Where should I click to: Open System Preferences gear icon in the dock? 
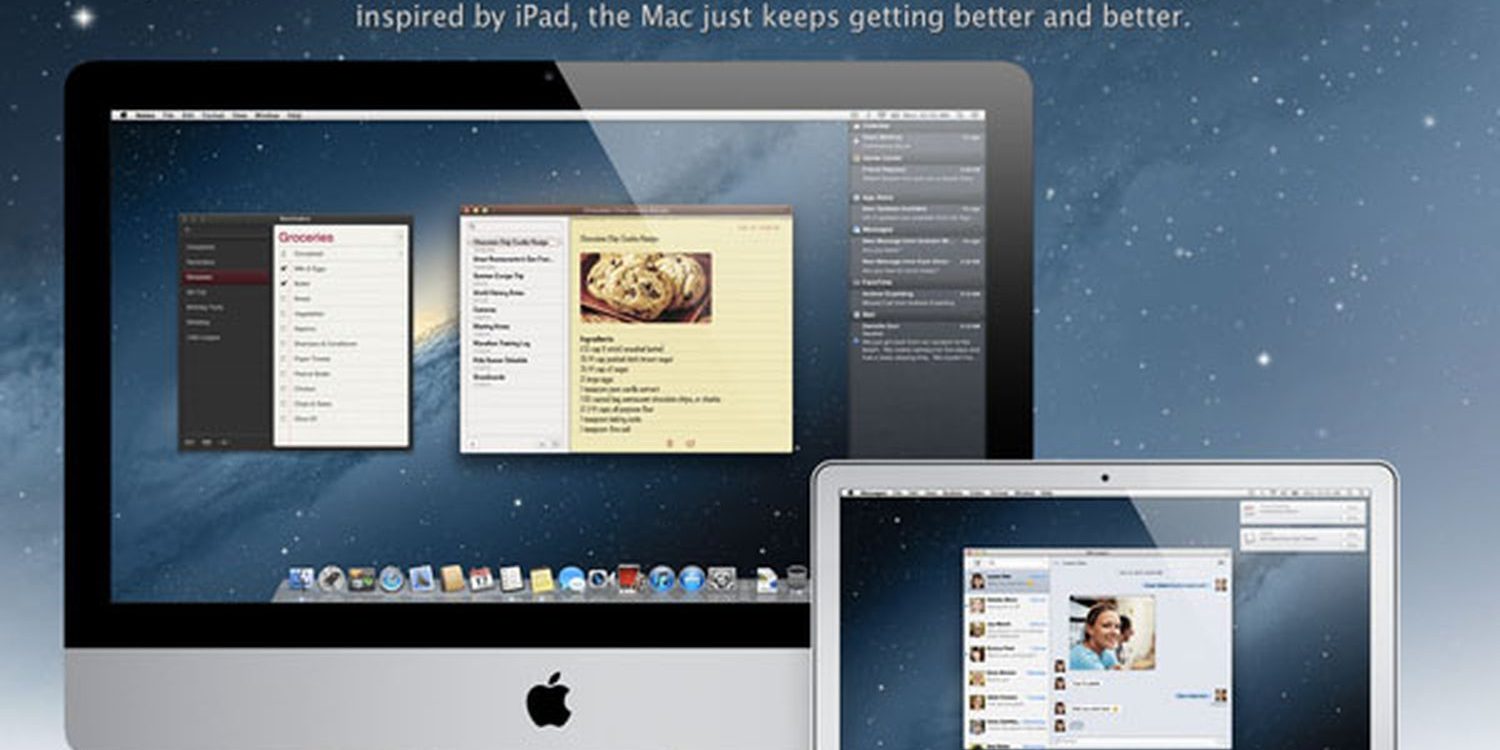pyautogui.click(x=721, y=578)
